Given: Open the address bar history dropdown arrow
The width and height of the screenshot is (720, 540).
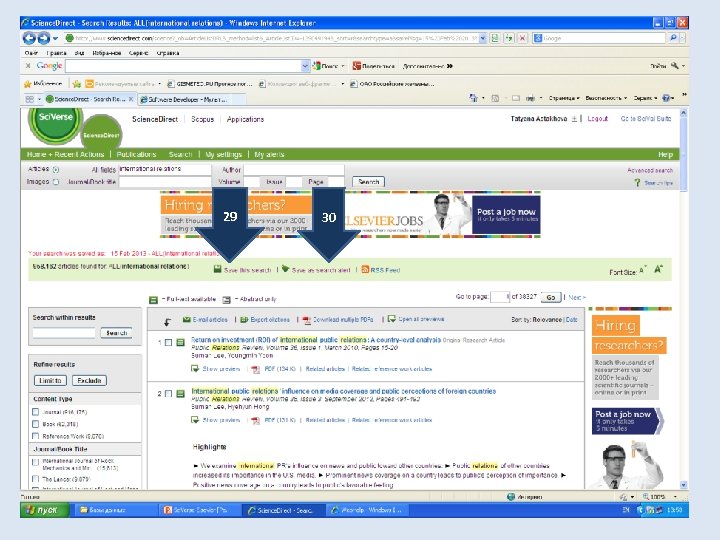Looking at the screenshot, I should point(483,38).
